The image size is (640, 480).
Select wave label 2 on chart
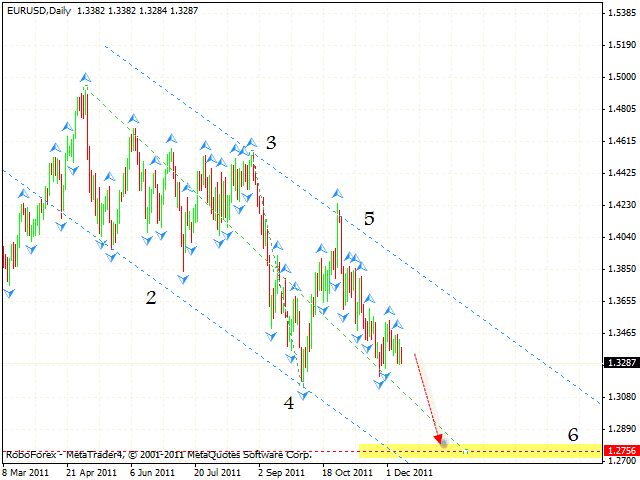[151, 298]
